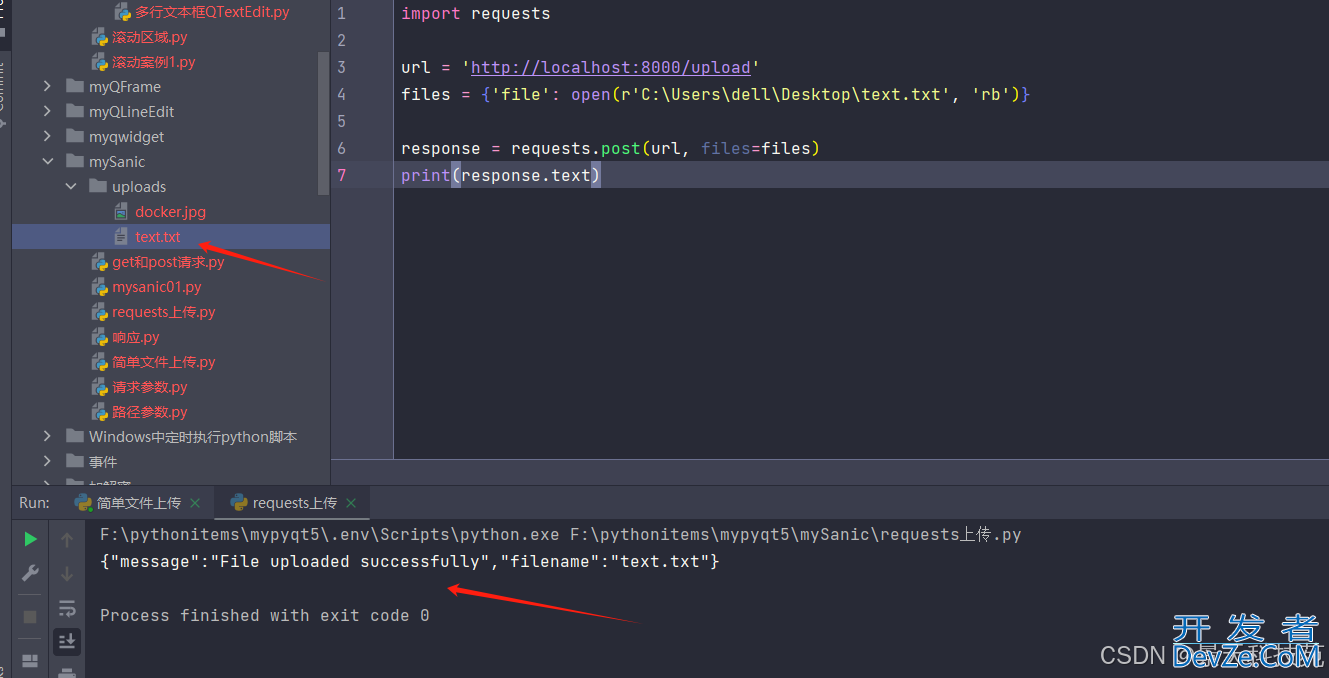The height and width of the screenshot is (678, 1329).
Task: Switch to the requests上传 run tab
Action: pyautogui.click(x=295, y=503)
